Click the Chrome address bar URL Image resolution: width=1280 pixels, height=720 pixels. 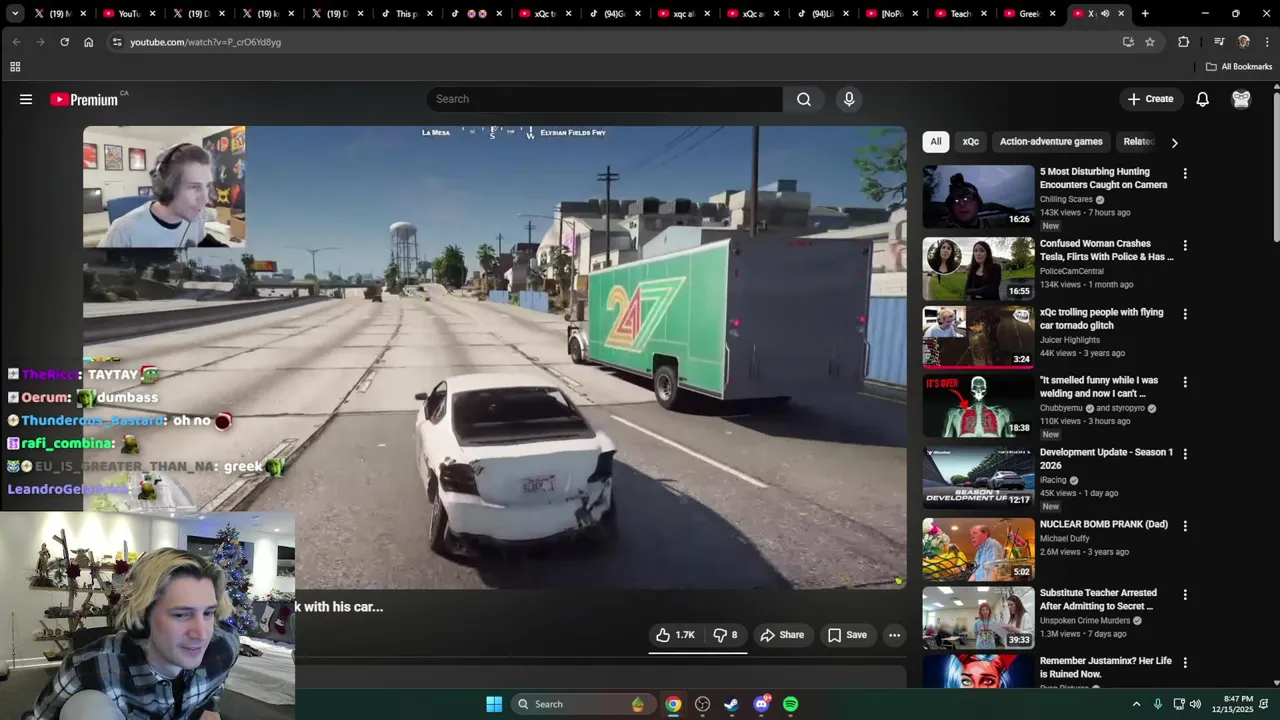pyautogui.click(x=205, y=42)
